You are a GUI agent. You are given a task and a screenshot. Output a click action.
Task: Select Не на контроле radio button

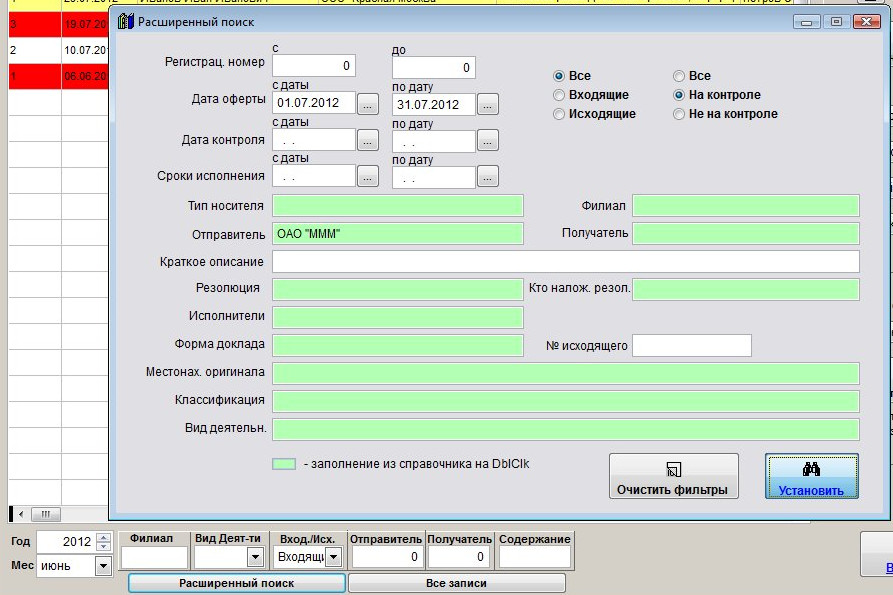click(679, 114)
